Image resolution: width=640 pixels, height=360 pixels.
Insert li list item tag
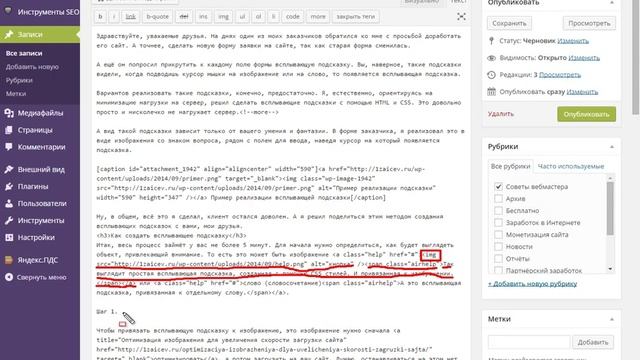click(x=273, y=17)
